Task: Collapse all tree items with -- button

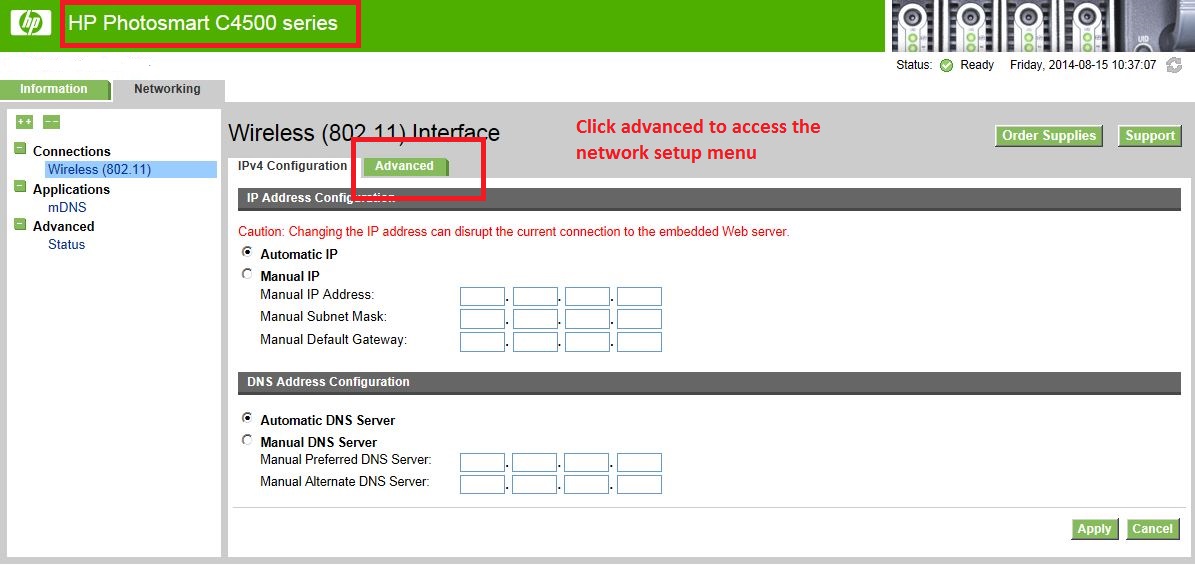Action: [51, 122]
